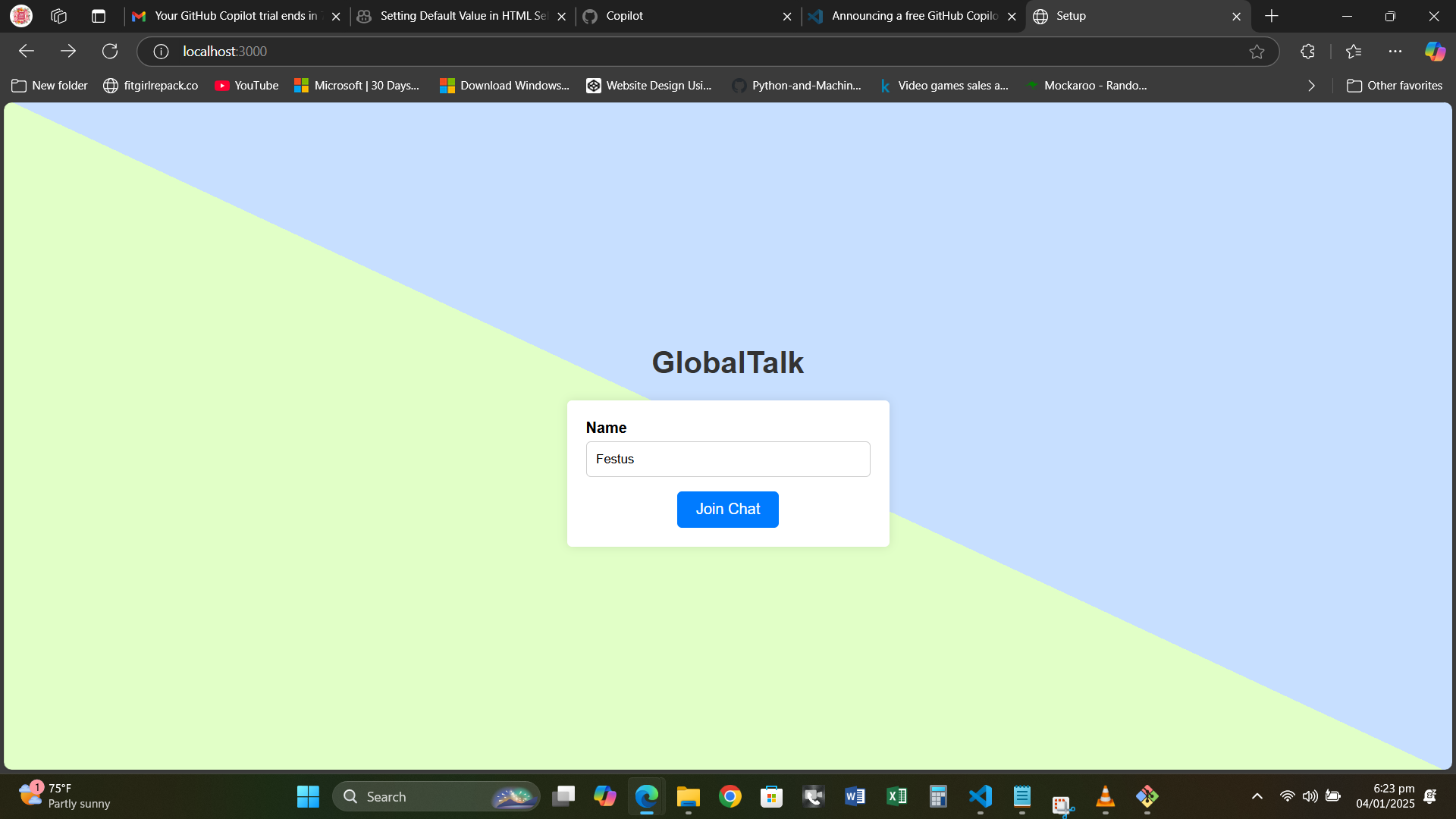Open Other favorites folder

[1395, 86]
